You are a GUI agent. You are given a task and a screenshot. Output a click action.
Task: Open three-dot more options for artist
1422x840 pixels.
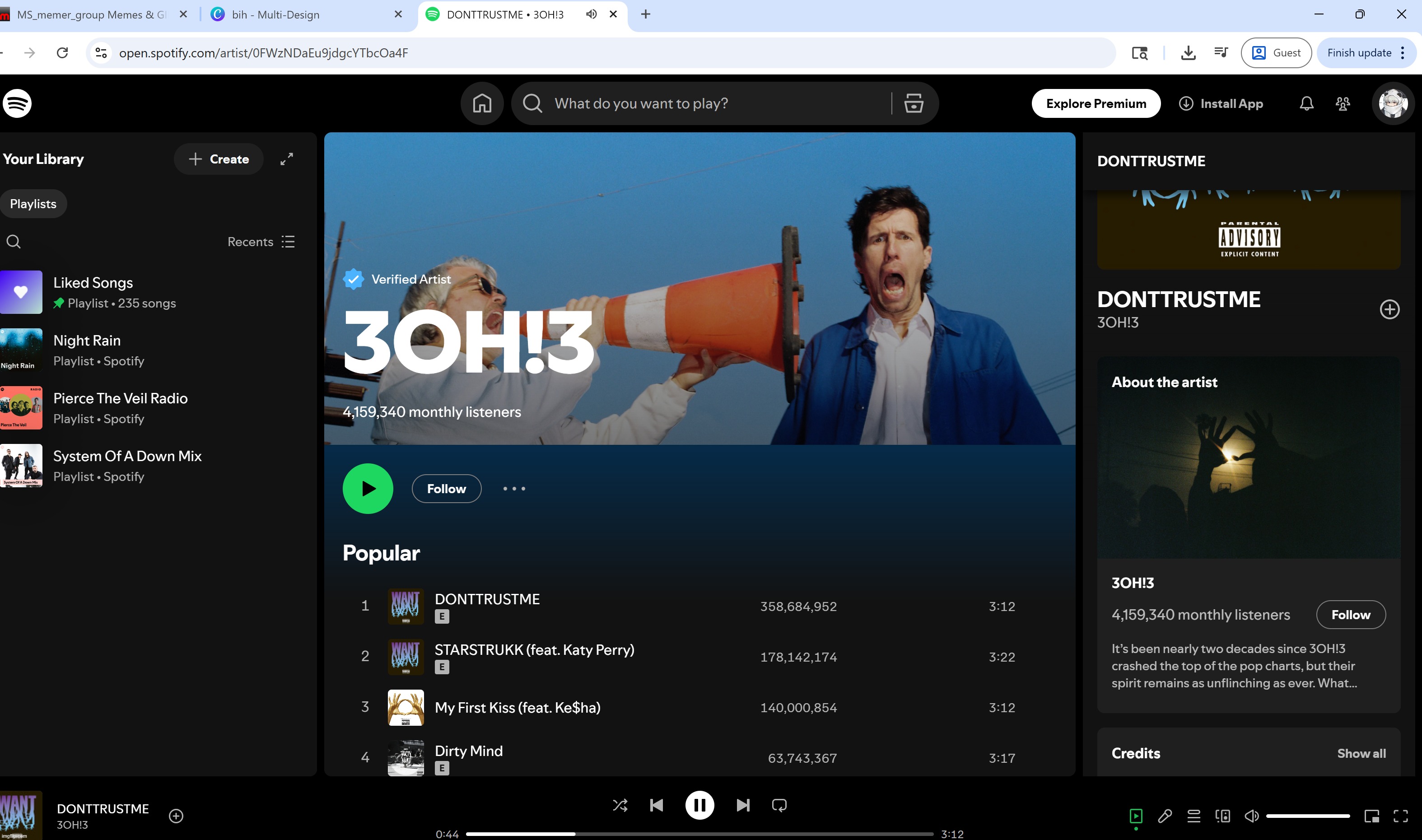pyautogui.click(x=514, y=489)
